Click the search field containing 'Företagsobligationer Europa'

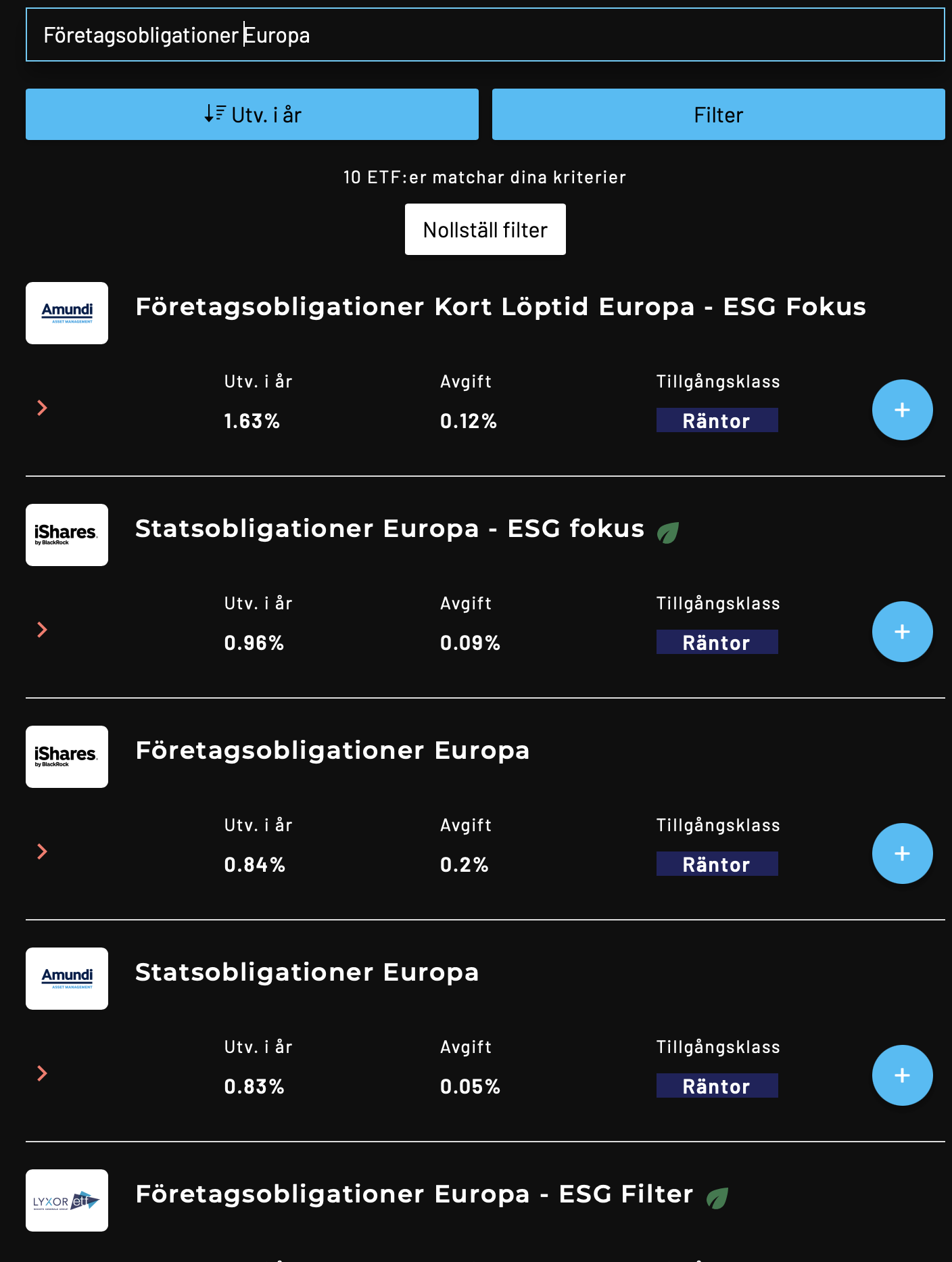485,35
